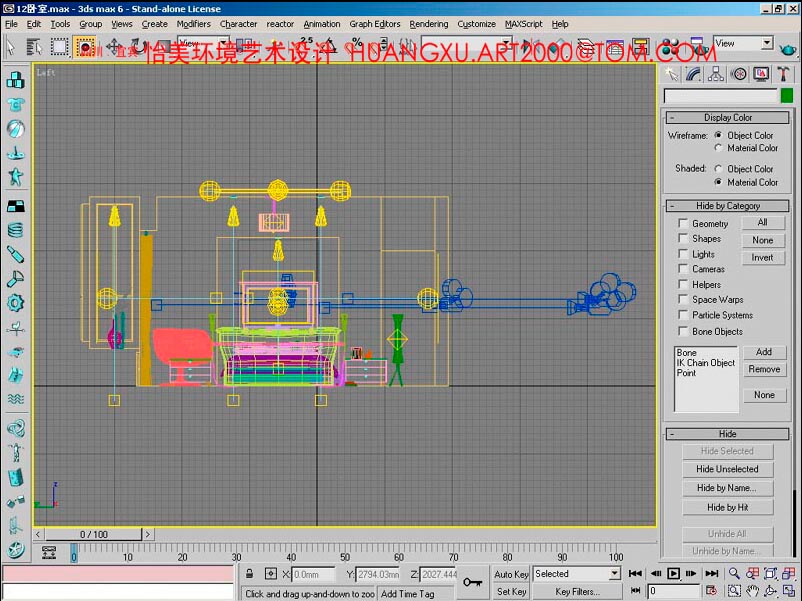Check the Helpers category checkbox
This screenshot has width=802, height=601.
tap(682, 283)
